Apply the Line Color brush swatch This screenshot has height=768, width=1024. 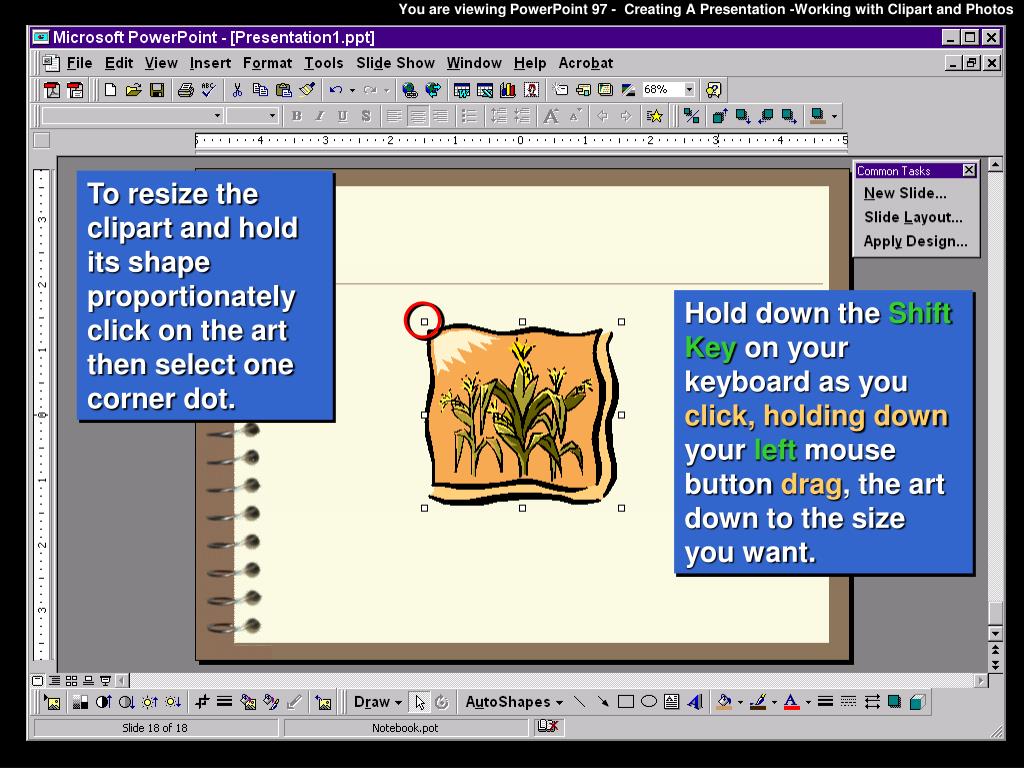click(x=758, y=702)
